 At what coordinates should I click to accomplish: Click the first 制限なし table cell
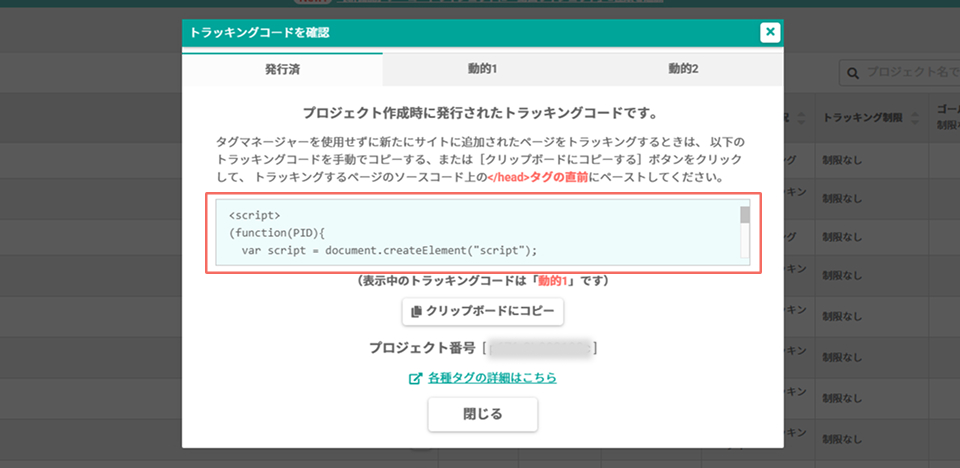842,161
